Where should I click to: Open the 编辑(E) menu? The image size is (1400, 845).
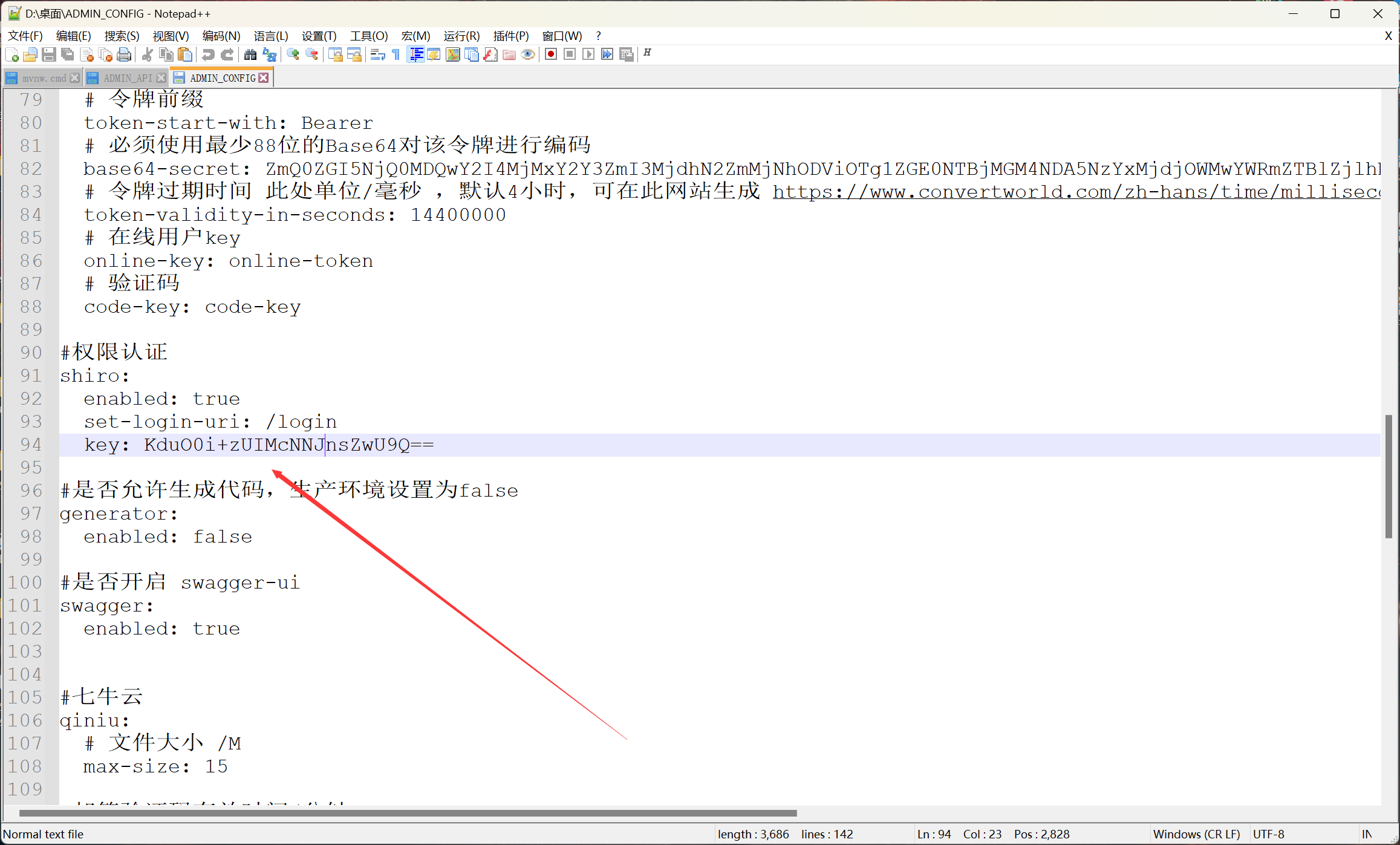pos(73,36)
